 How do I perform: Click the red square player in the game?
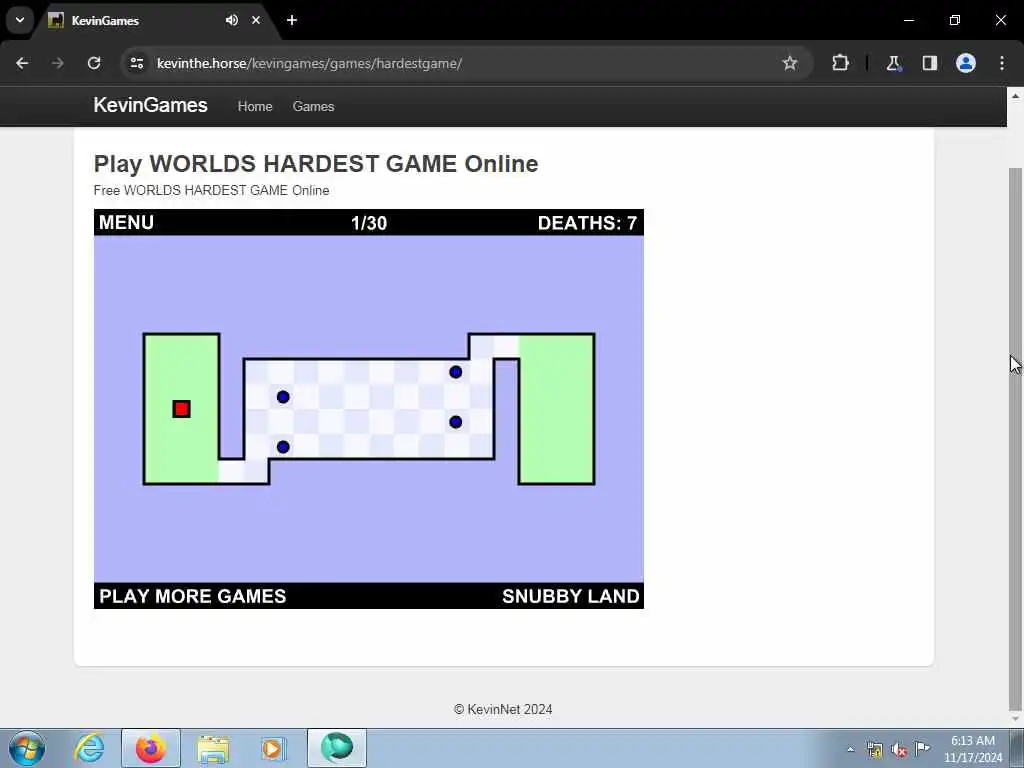pyautogui.click(x=182, y=409)
